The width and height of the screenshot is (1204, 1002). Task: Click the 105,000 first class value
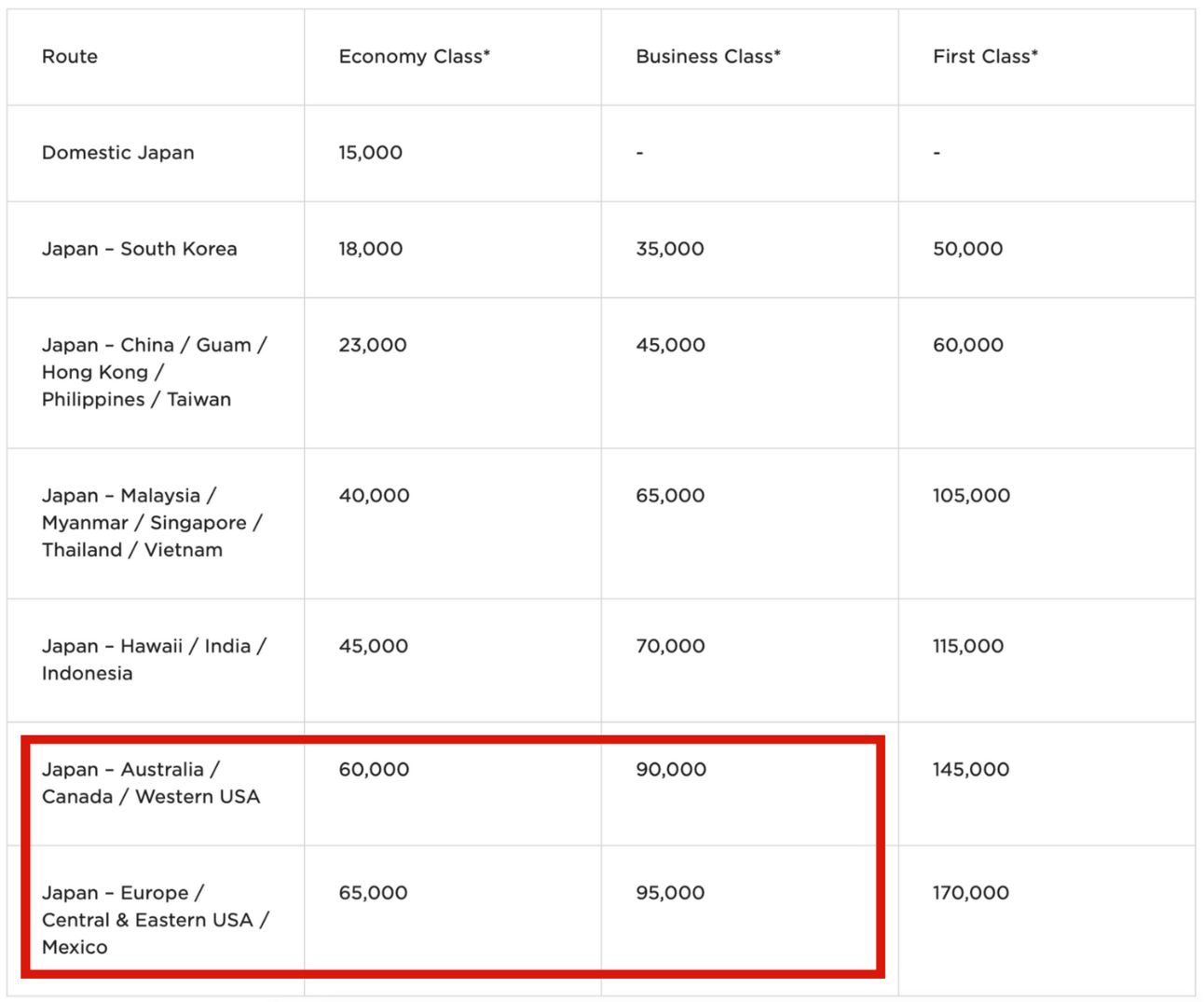(x=972, y=496)
